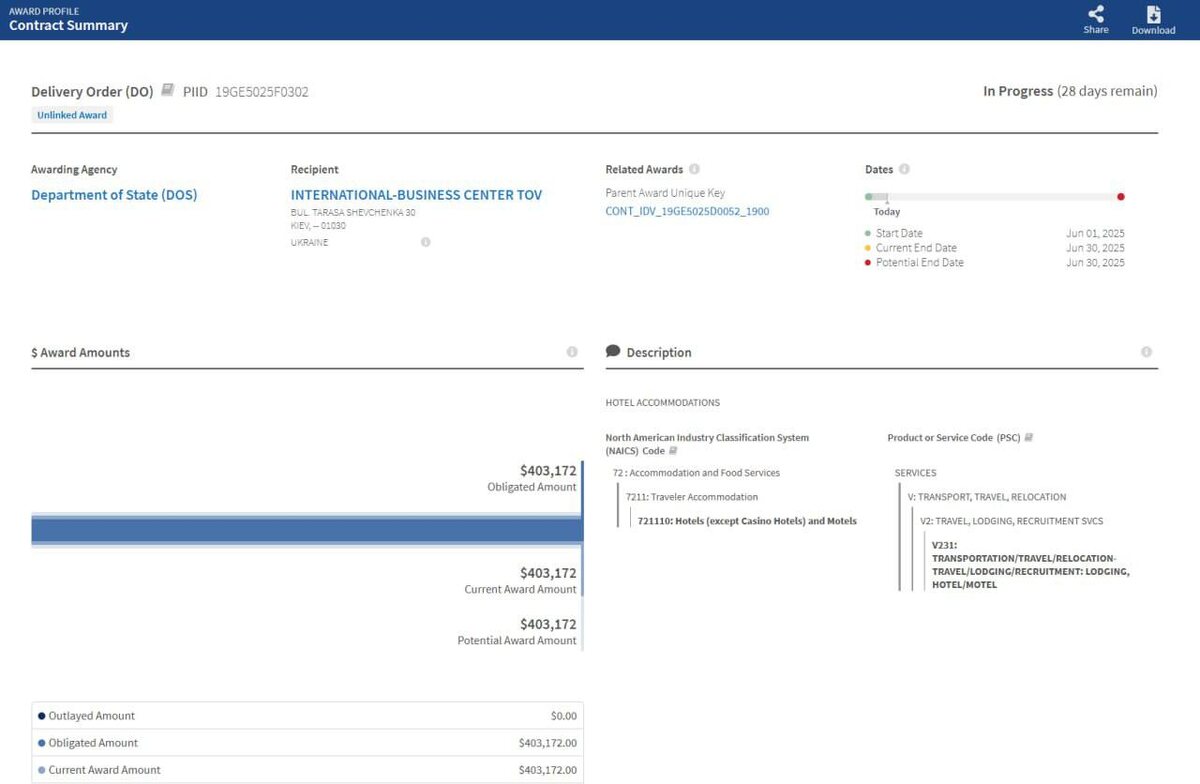Select V: TRANSPORT, TRAVEL, RELOCATION entry
This screenshot has width=1200, height=784.
pos(987,497)
